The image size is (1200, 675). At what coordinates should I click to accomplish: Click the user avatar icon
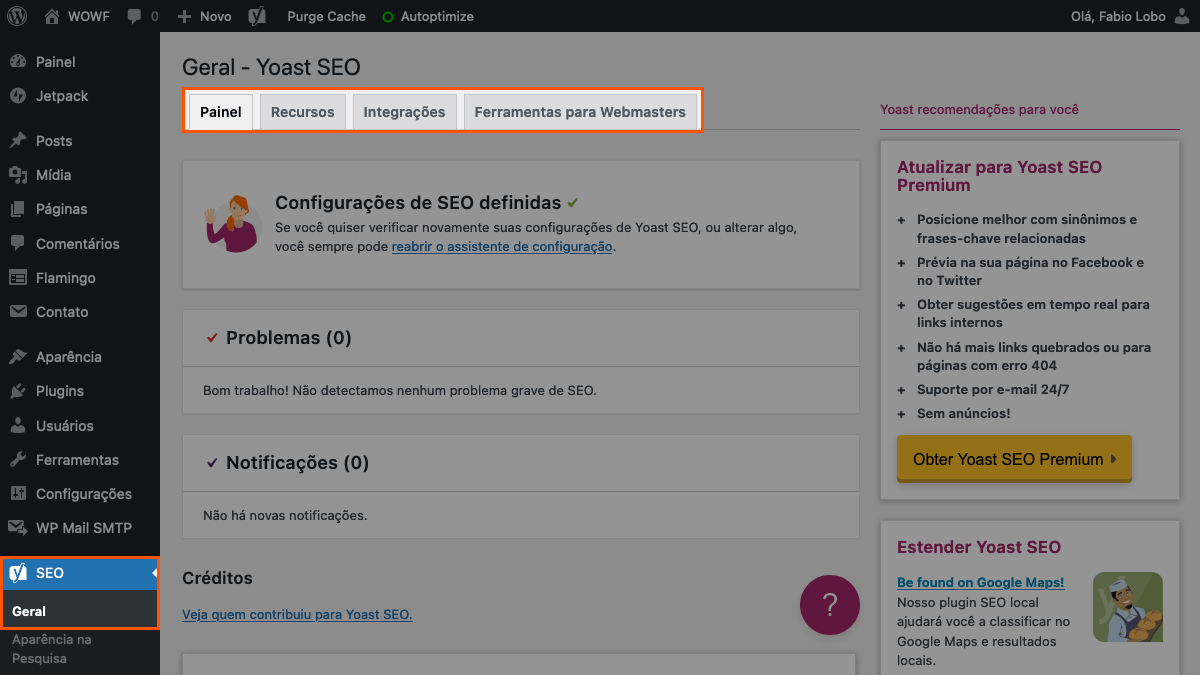tap(1182, 16)
